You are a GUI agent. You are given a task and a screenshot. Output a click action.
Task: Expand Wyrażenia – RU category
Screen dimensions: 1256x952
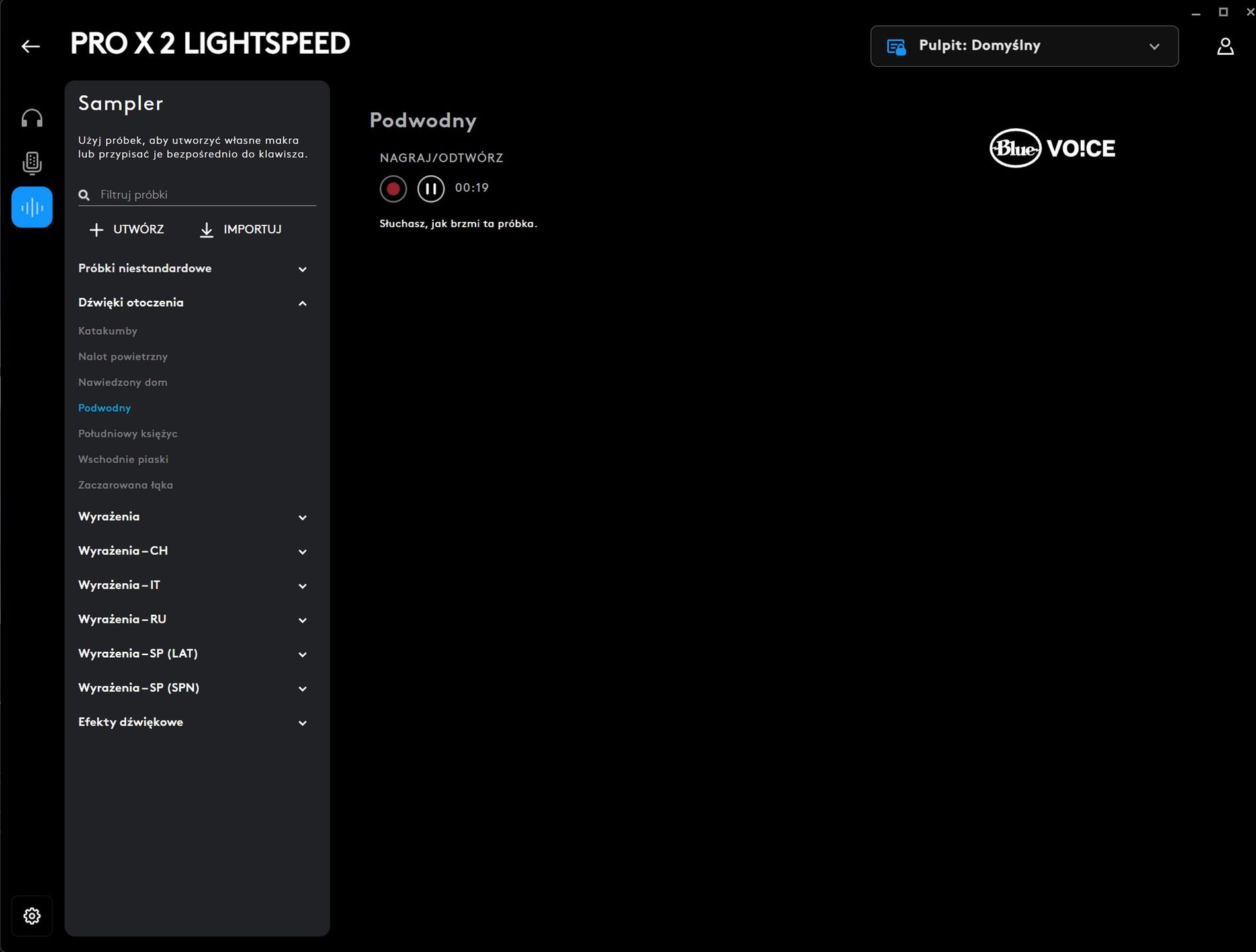193,619
